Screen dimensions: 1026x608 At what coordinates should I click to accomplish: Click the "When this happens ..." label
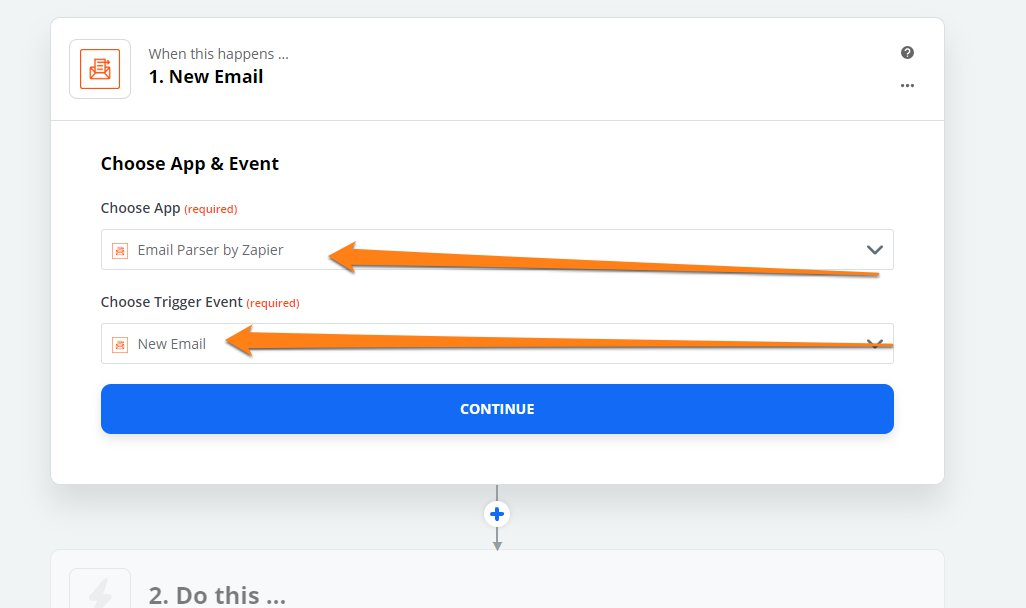coord(218,54)
